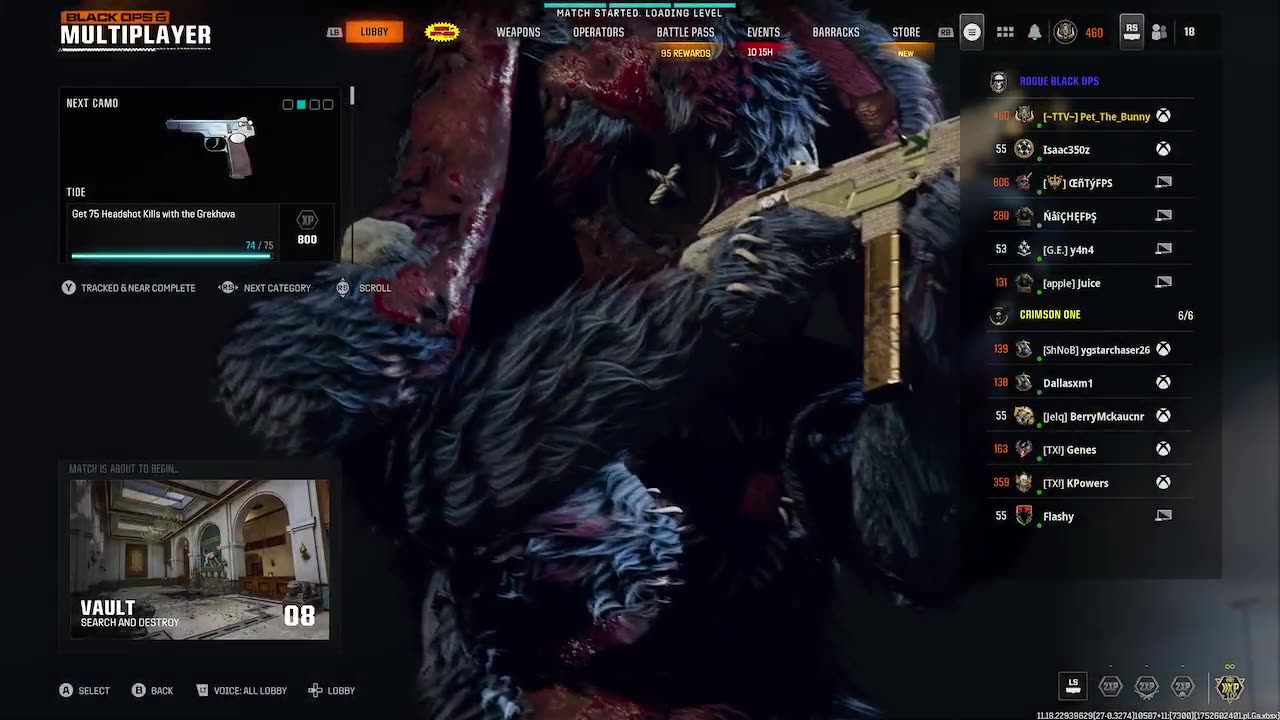Image resolution: width=1280 pixels, height=720 pixels.
Task: Click Next Category prompt
Action: pos(265,288)
